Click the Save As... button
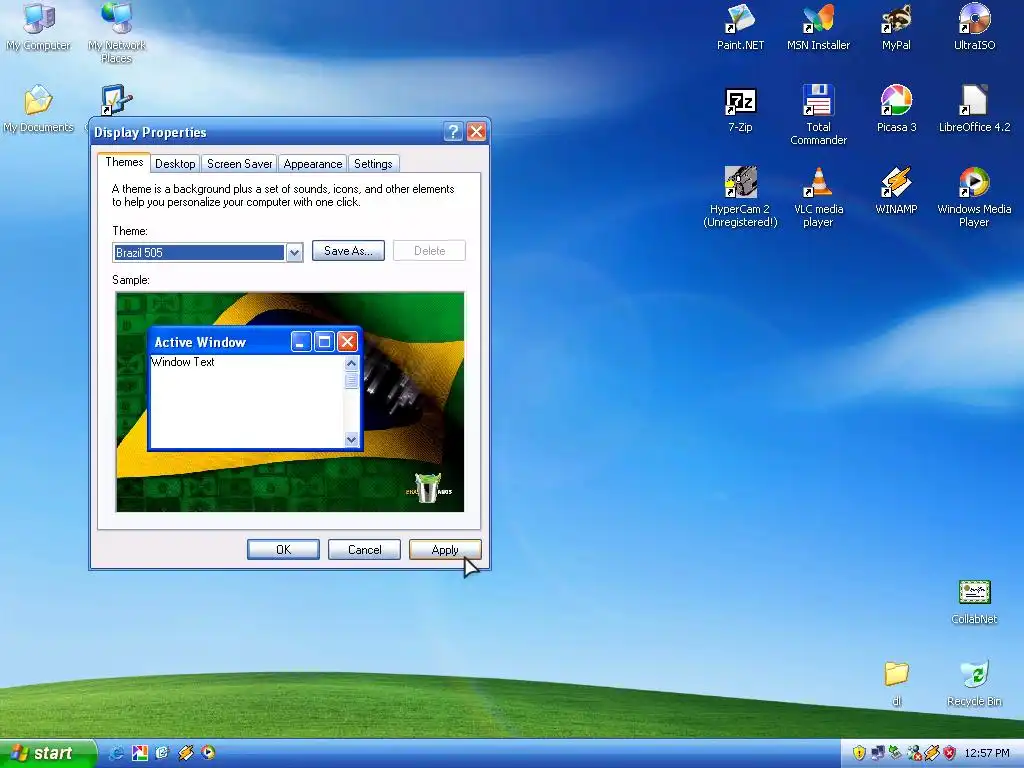 point(348,251)
